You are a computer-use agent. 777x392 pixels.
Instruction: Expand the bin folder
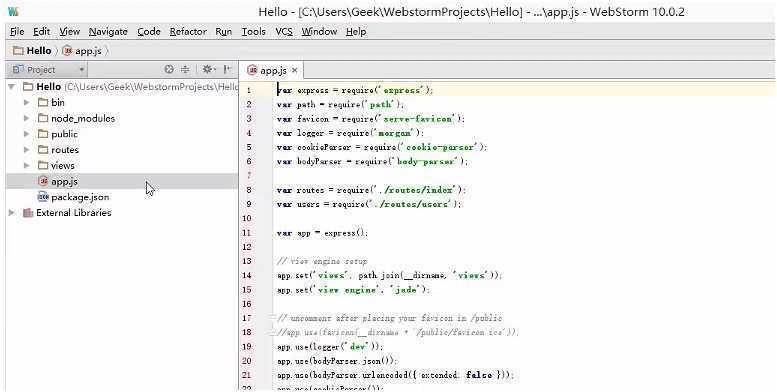point(27,103)
